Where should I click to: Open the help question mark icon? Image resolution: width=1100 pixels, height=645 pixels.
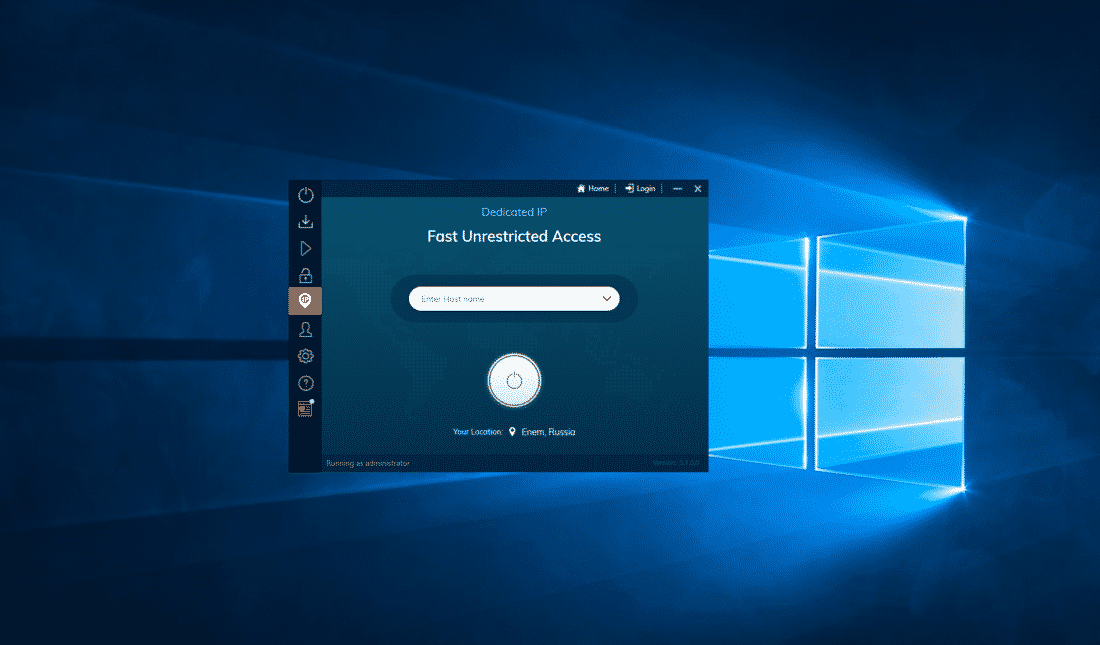[305, 383]
